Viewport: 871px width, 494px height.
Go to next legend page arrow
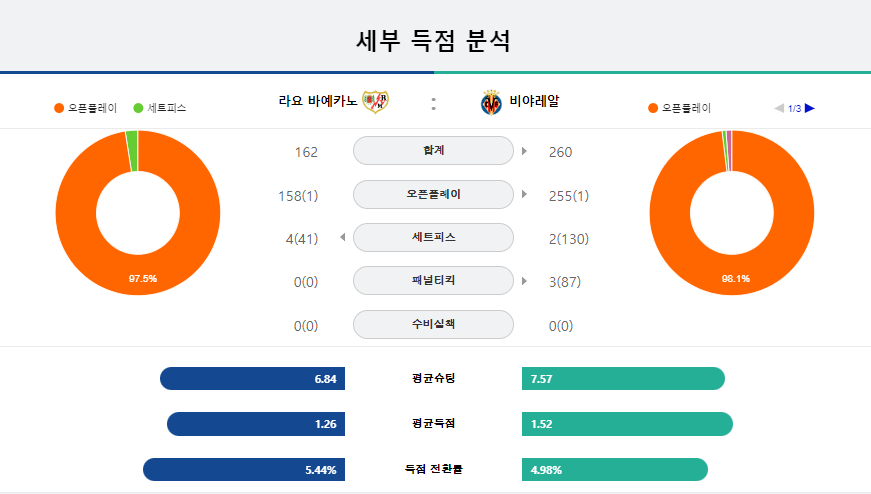click(810, 108)
